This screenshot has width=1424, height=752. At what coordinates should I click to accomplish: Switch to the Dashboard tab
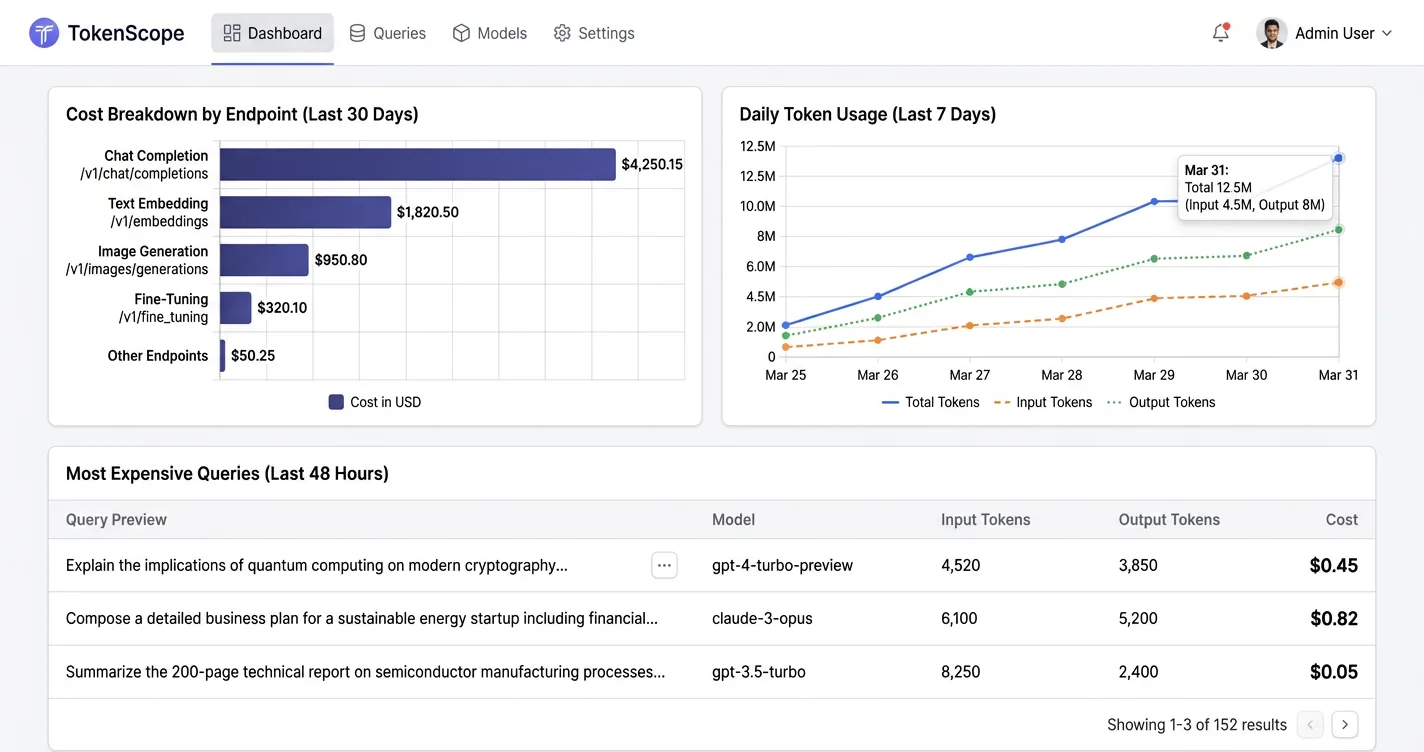point(284,32)
